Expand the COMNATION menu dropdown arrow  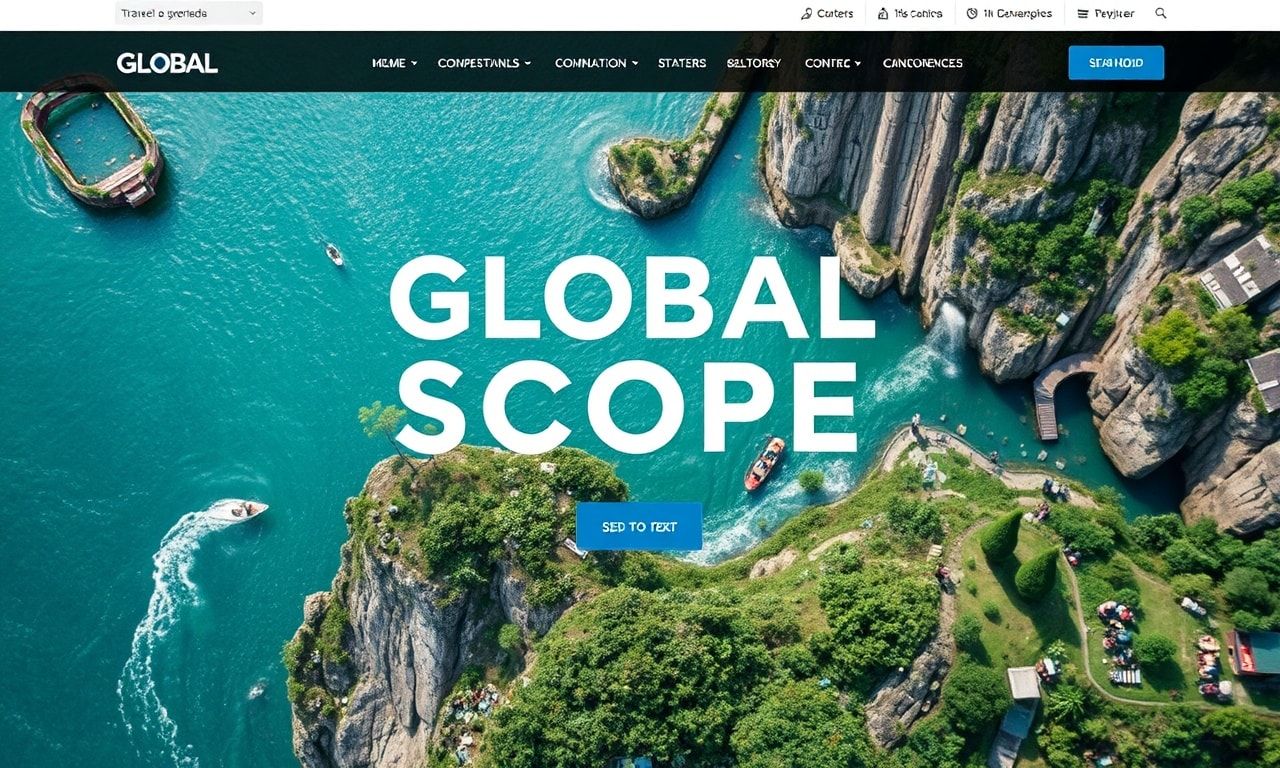click(634, 63)
